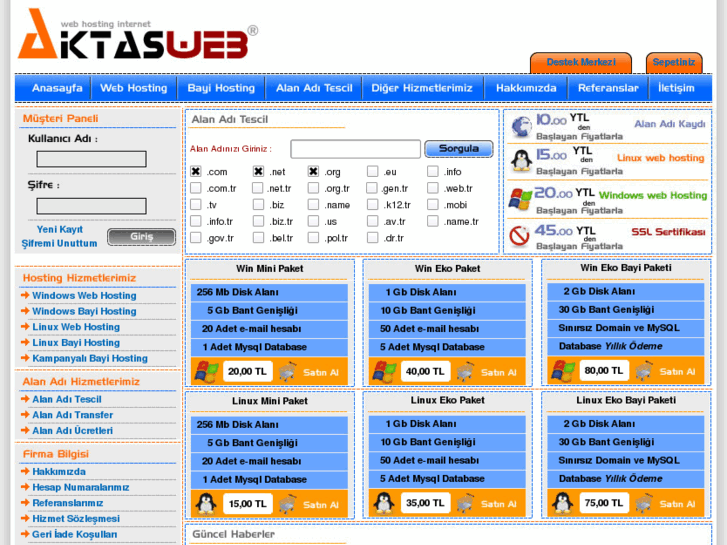Go to Bayi Hosting menu

(x=221, y=88)
